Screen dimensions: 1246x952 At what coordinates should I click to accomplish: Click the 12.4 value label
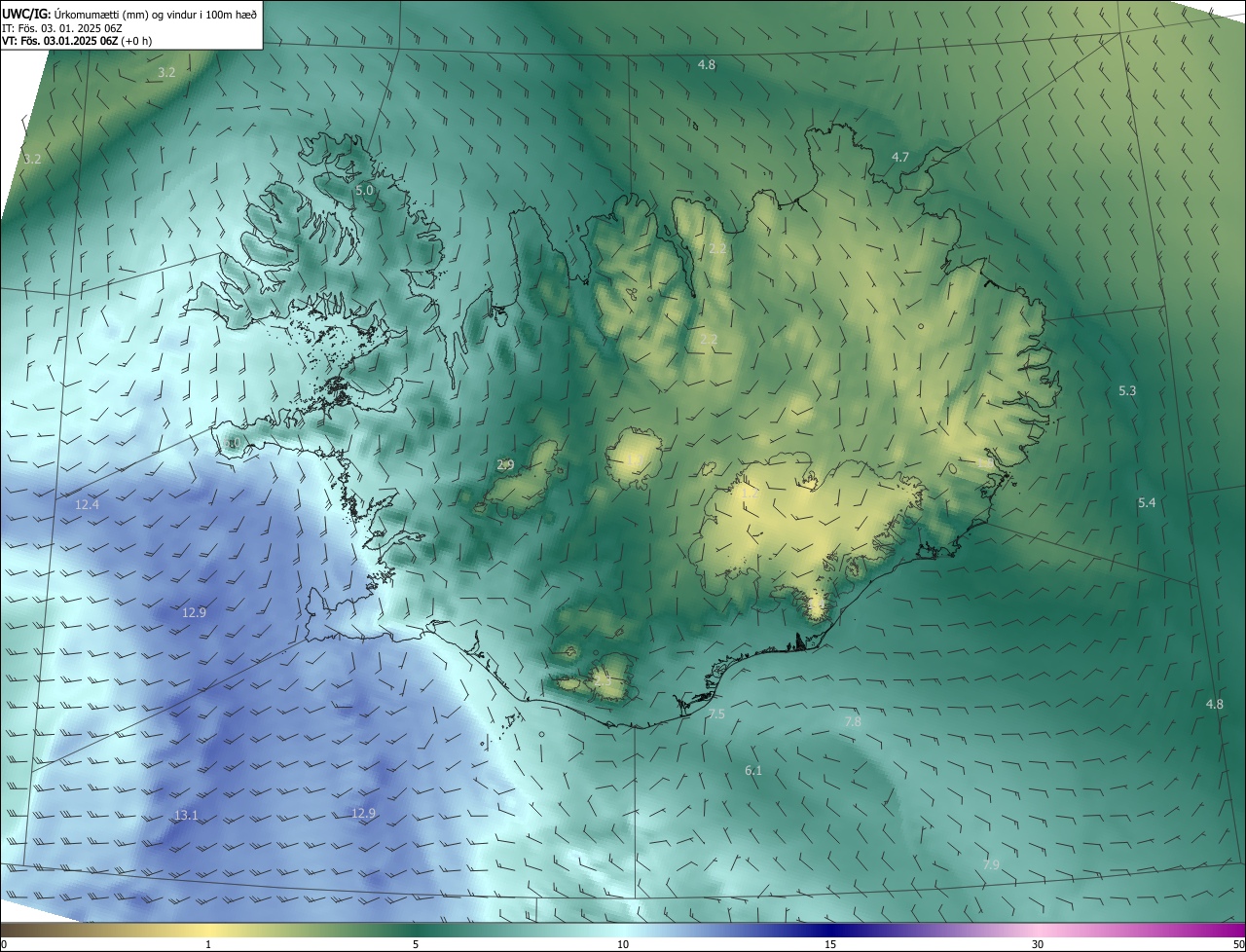(x=87, y=503)
